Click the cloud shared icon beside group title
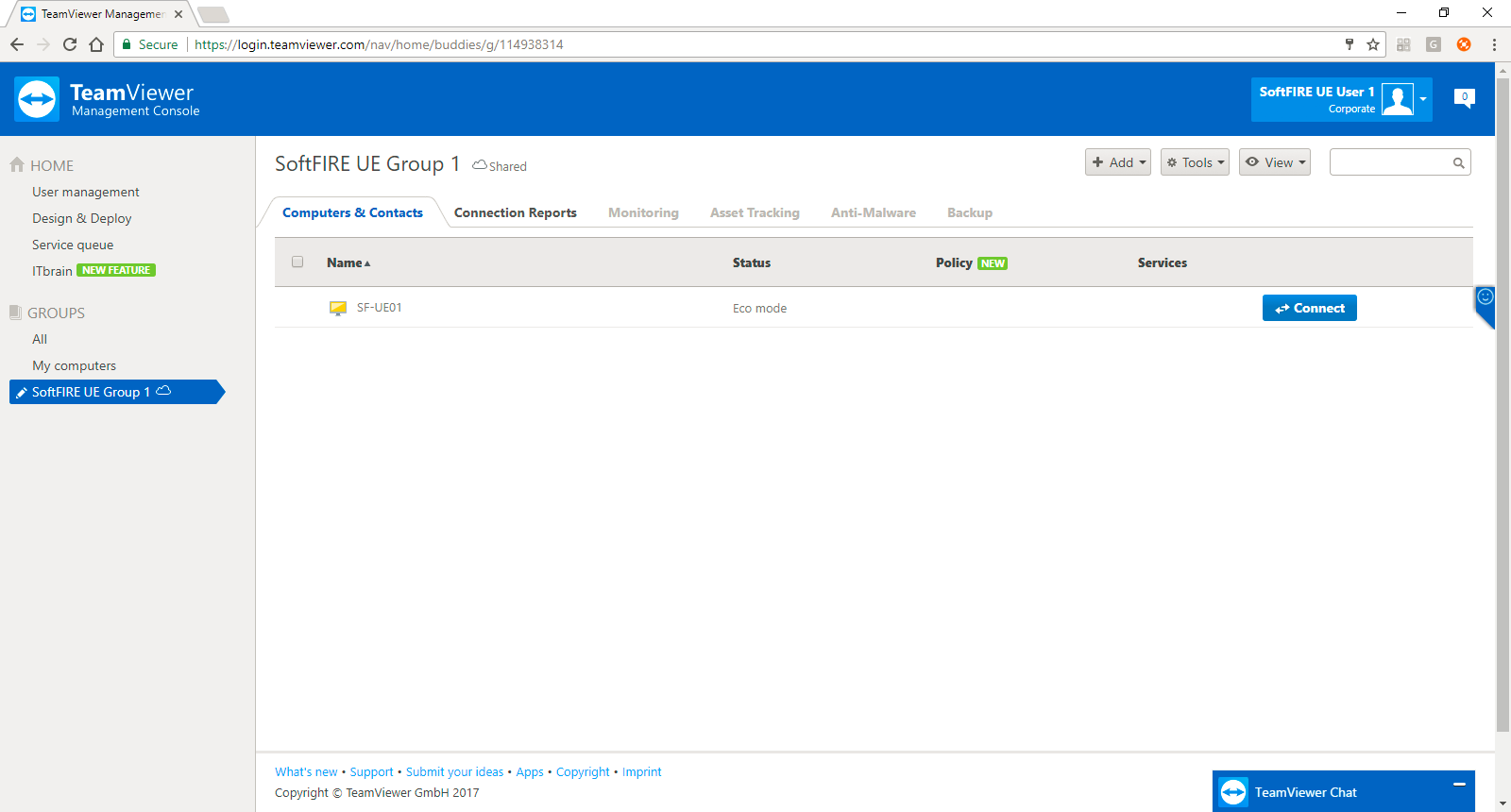1511x812 pixels. pyautogui.click(x=480, y=165)
